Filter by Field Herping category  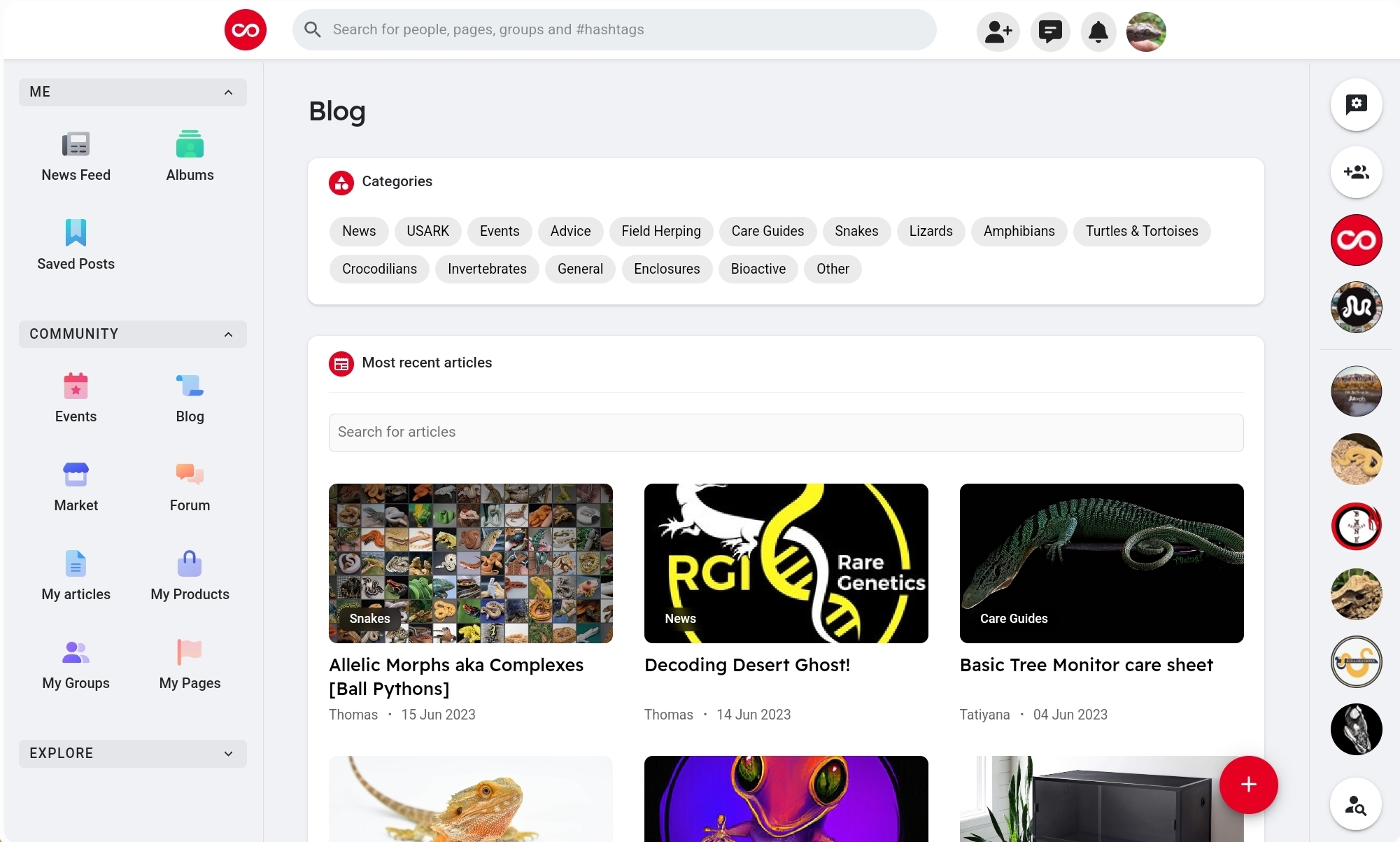pyautogui.click(x=661, y=231)
